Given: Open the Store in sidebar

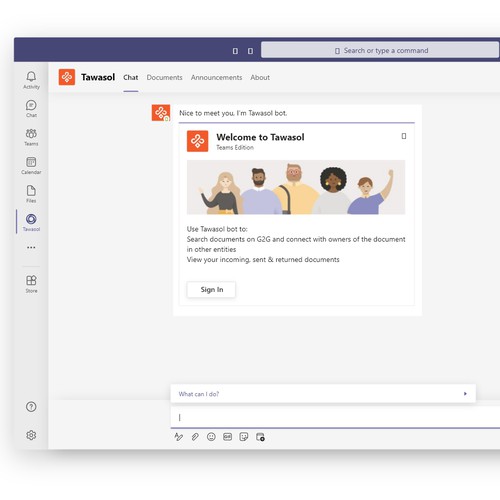Looking at the screenshot, I should [x=31, y=284].
